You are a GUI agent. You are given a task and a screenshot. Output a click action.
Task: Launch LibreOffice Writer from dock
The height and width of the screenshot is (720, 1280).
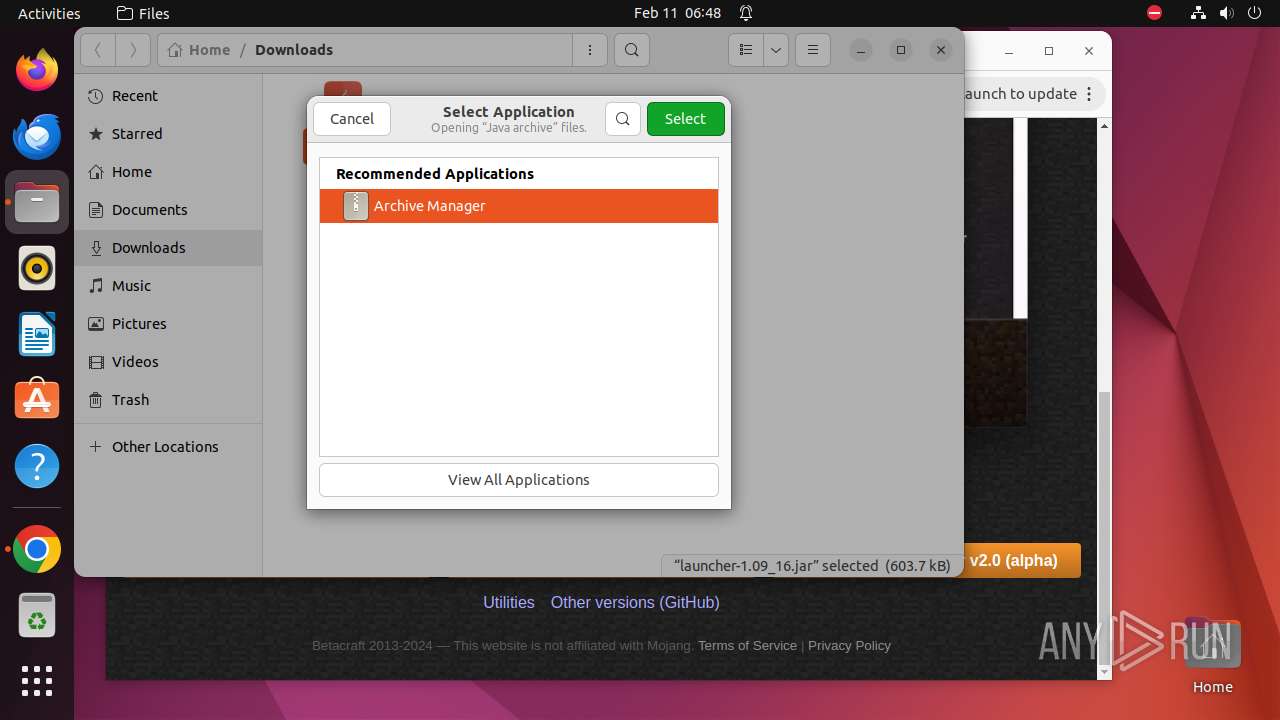click(37, 335)
